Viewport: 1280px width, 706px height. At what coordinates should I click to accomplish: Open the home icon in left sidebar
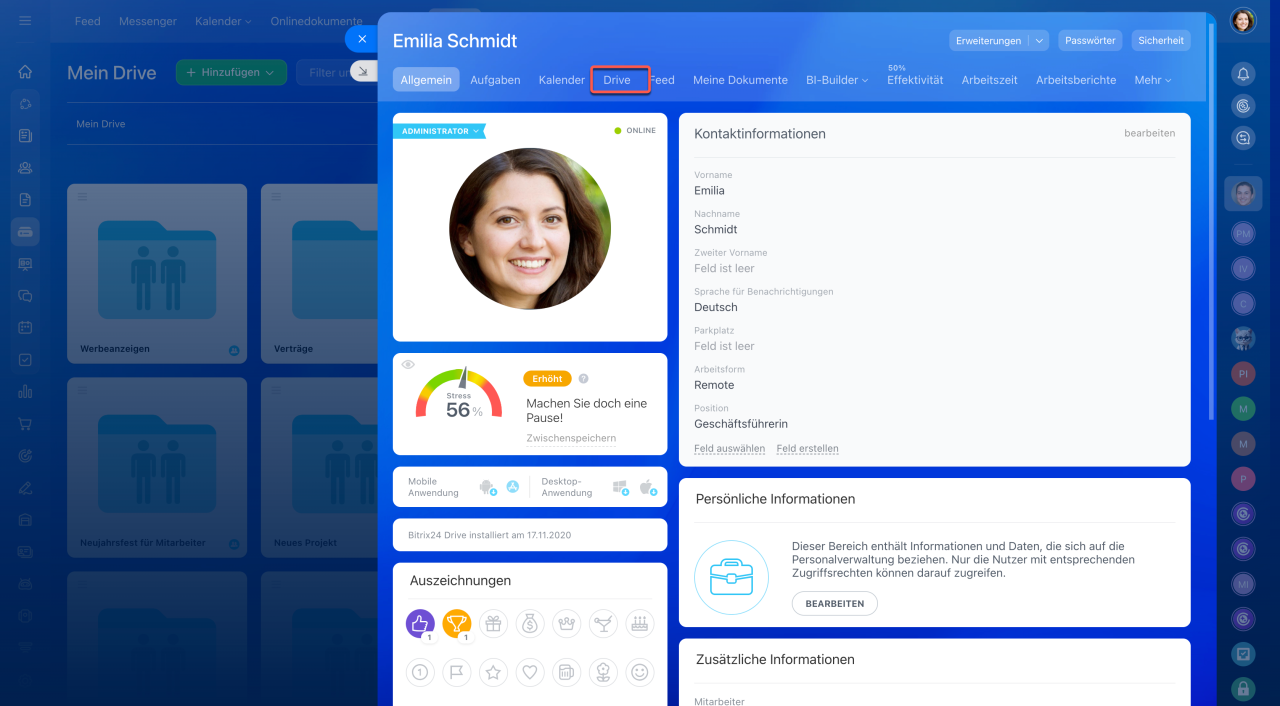[x=25, y=72]
